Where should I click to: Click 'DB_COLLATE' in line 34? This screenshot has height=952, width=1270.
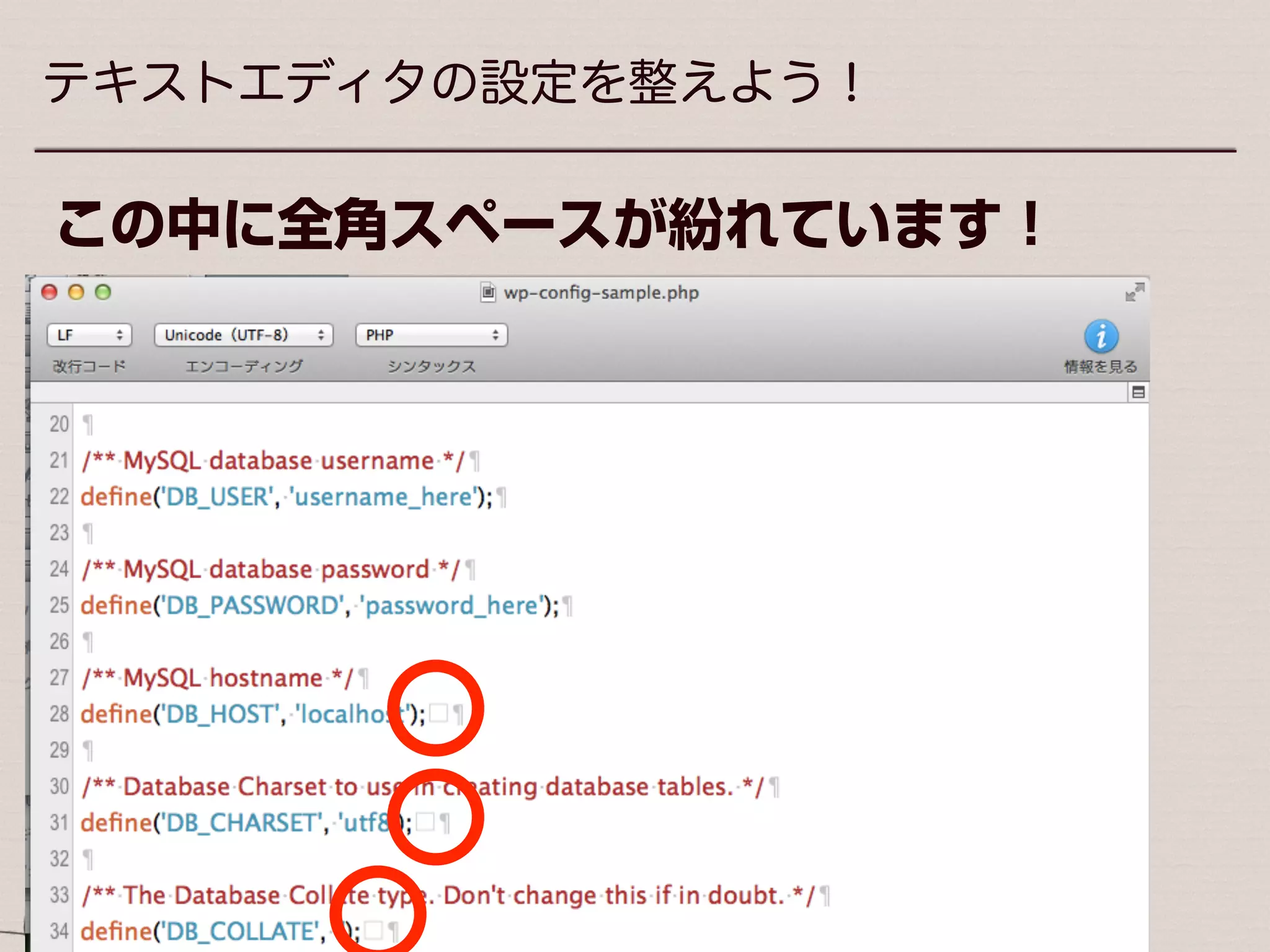click(239, 932)
